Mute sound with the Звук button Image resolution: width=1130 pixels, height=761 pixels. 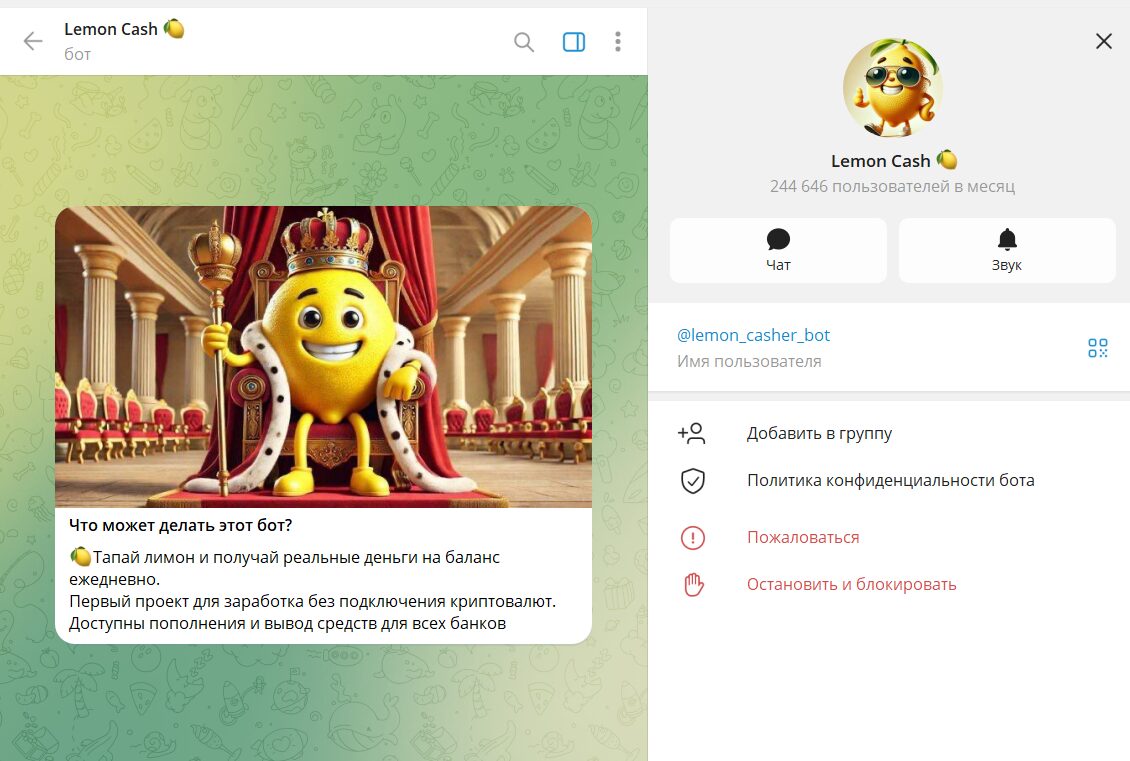pos(1007,250)
